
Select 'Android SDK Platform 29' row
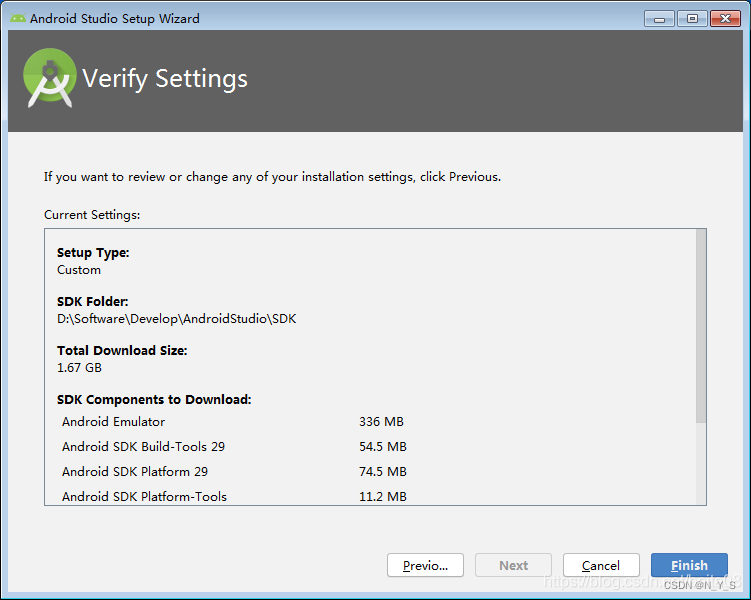pos(233,471)
